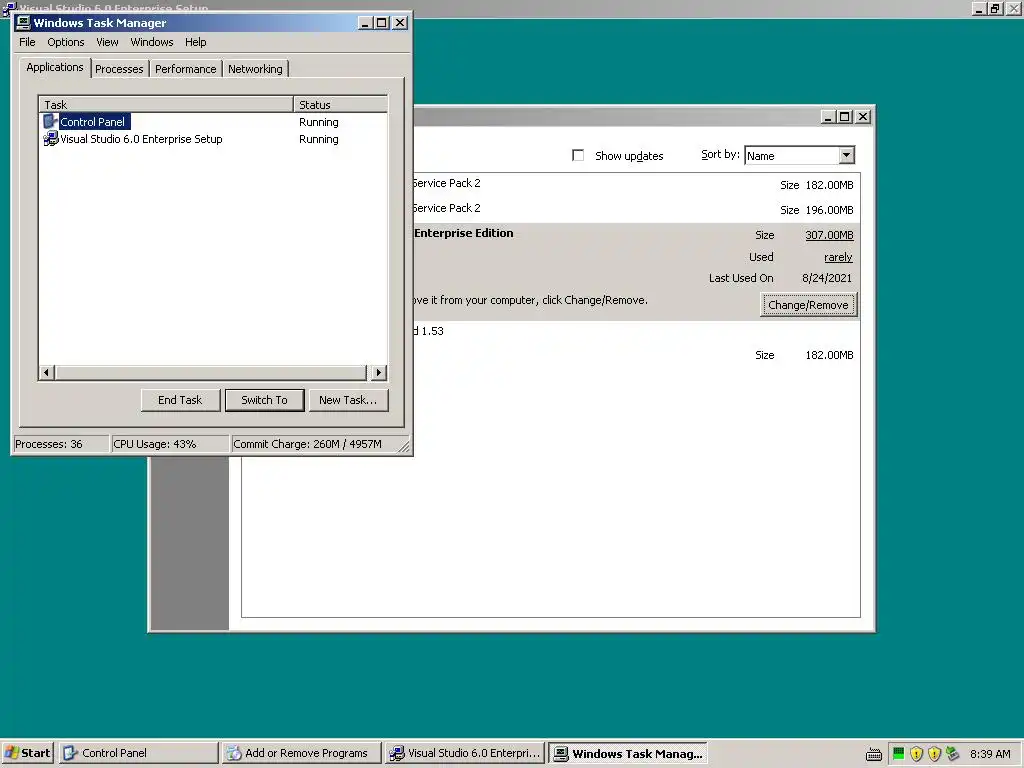Image resolution: width=1024 pixels, height=768 pixels.
Task: Click Visual Studio 6.0 Enterpri... taskbar icon
Action: [x=396, y=753]
